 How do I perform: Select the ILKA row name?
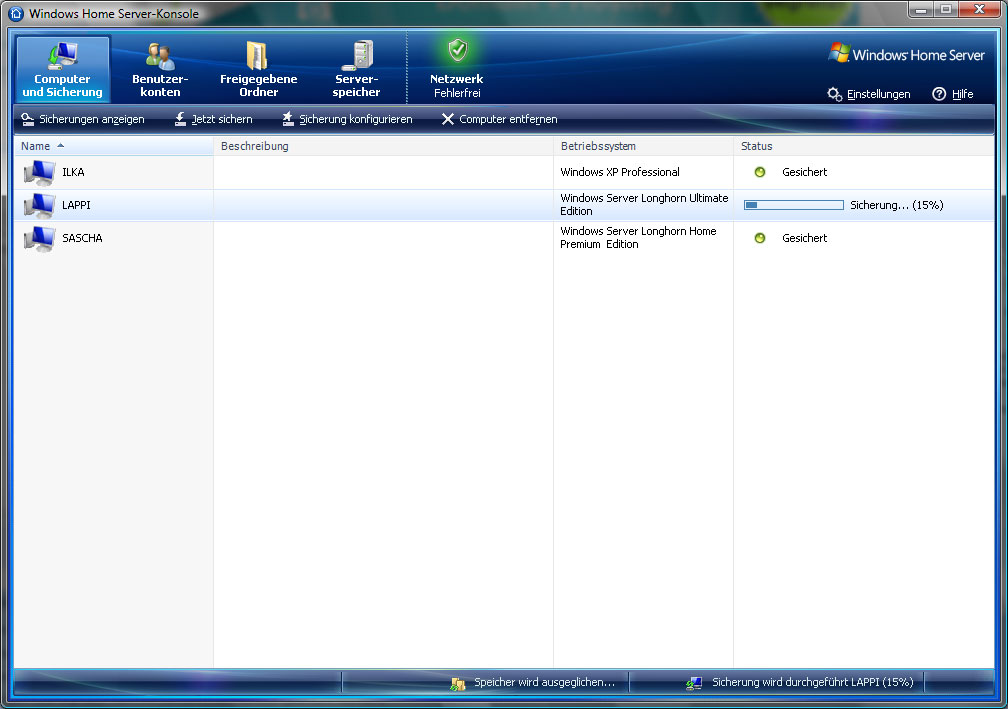73,172
